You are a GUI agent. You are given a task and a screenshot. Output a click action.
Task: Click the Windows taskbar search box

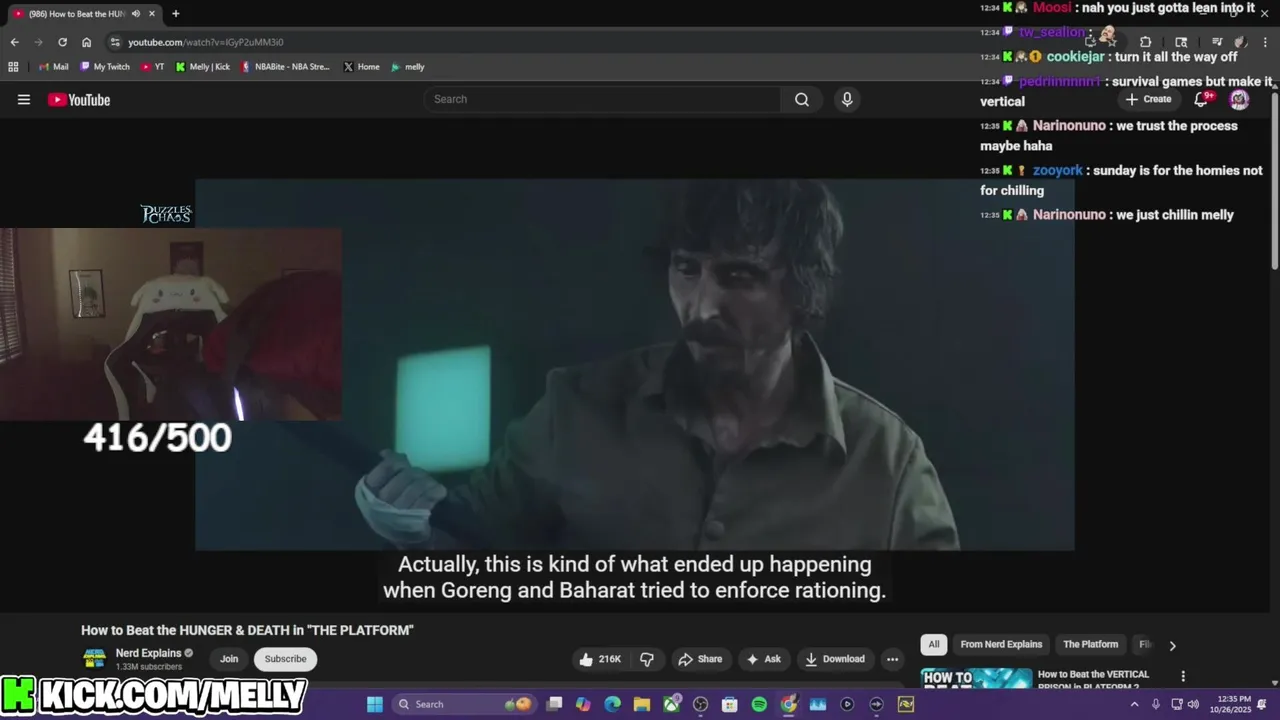[x=464, y=704]
